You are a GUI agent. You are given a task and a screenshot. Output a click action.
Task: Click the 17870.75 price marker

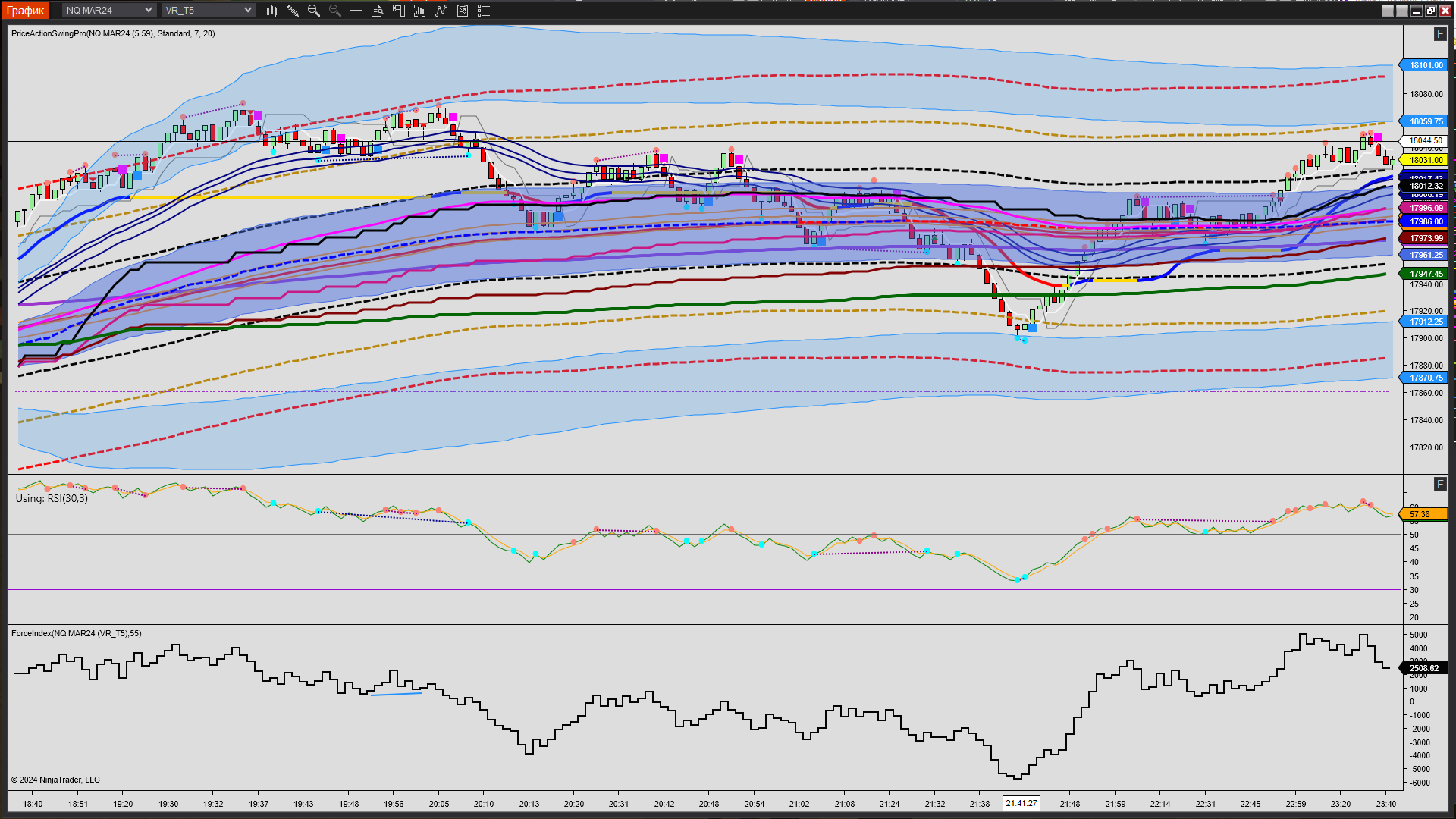point(1424,378)
